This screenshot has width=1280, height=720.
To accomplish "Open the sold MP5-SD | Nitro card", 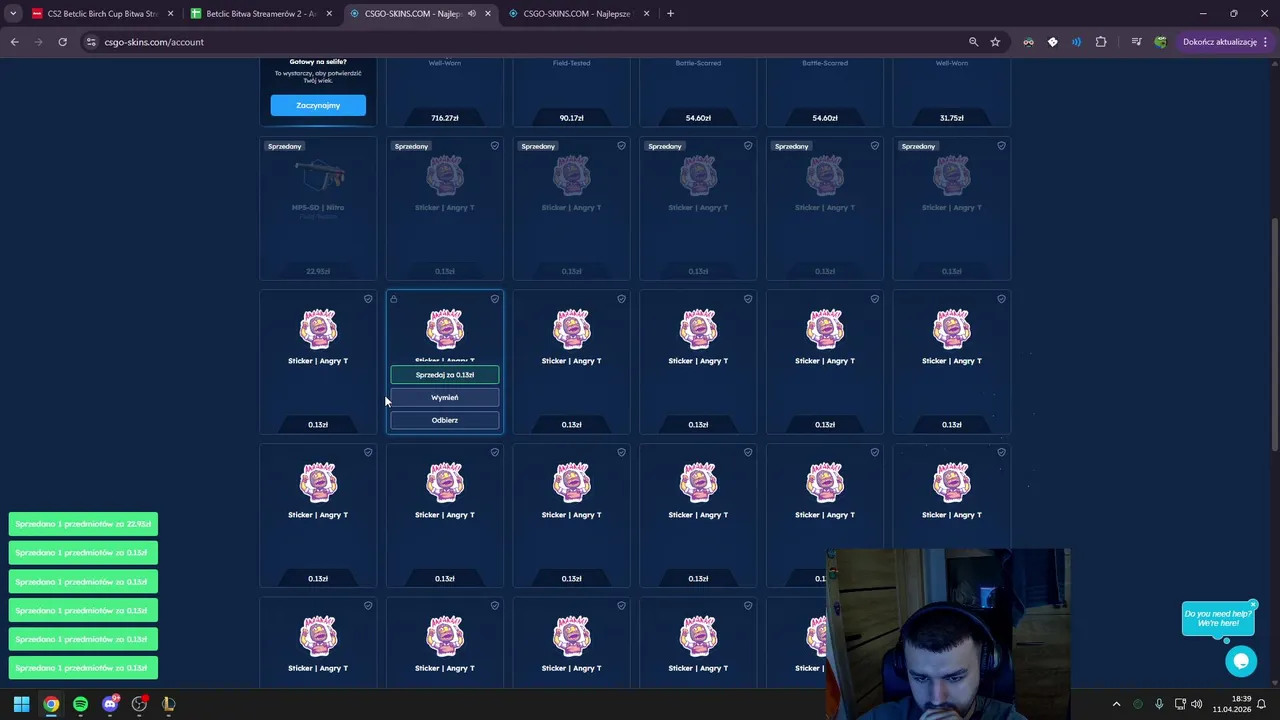I will [x=318, y=208].
